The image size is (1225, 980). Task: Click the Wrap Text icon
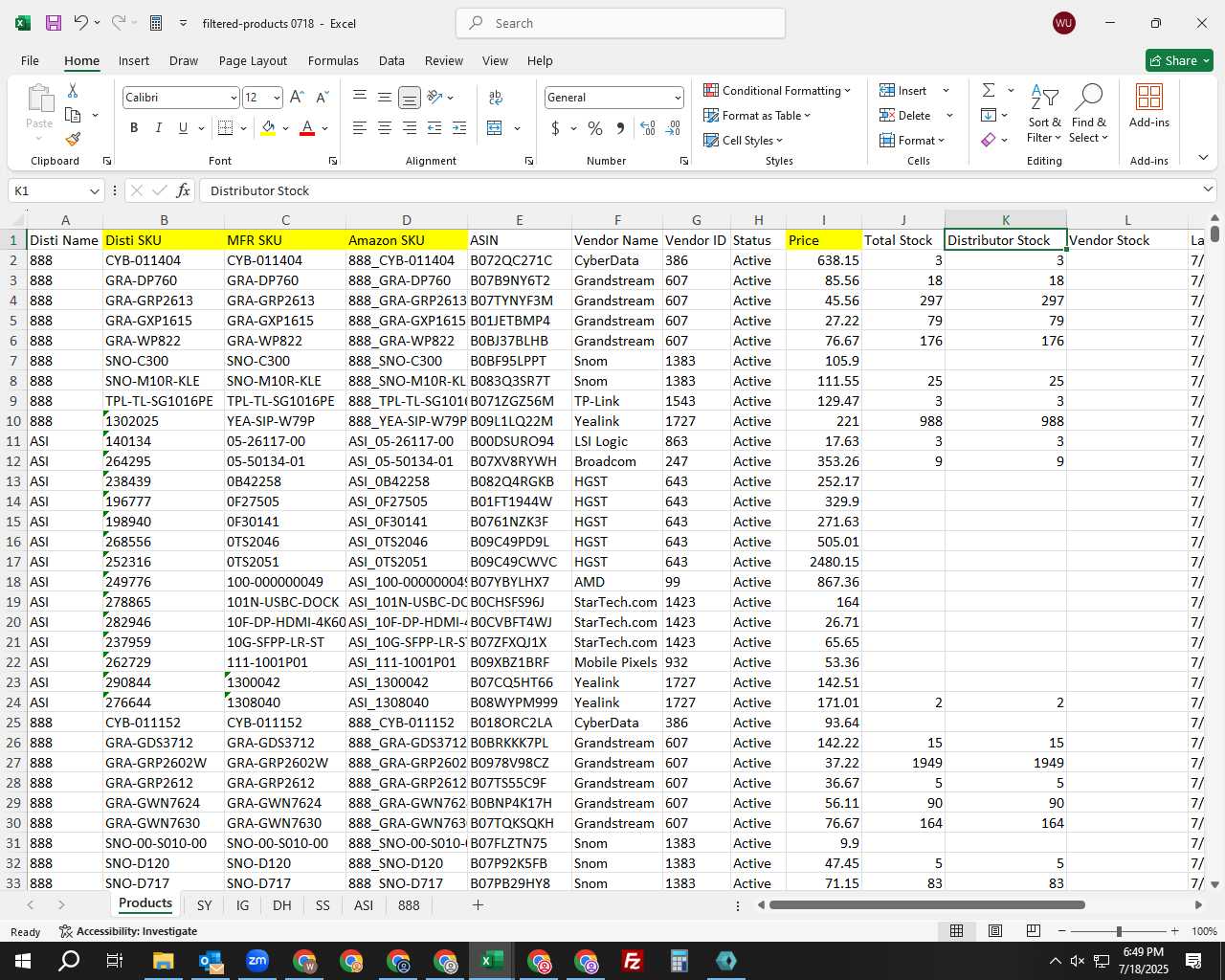496,97
